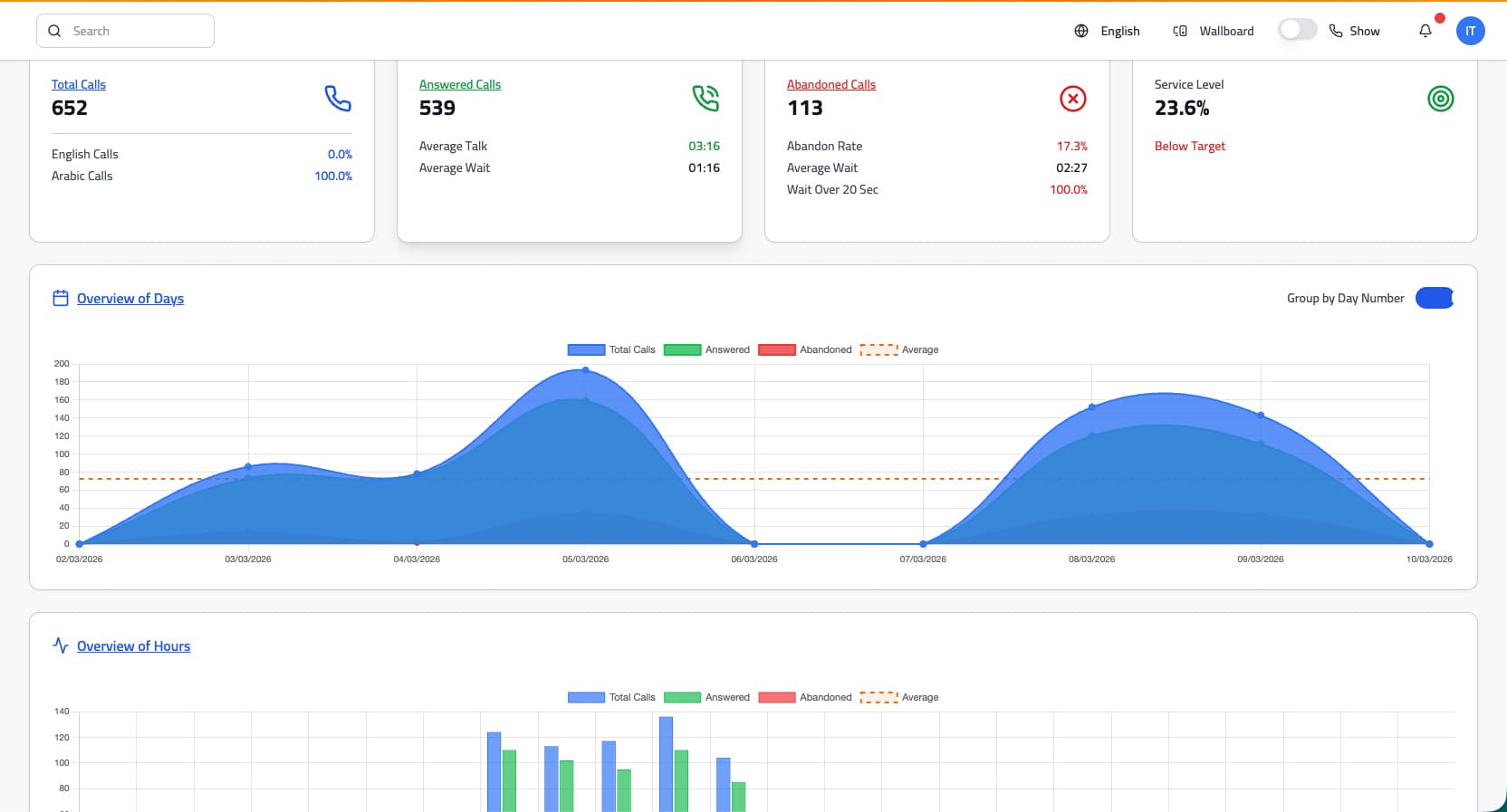Image resolution: width=1507 pixels, height=812 pixels.
Task: Click the 539 answered calls value
Action: click(437, 108)
